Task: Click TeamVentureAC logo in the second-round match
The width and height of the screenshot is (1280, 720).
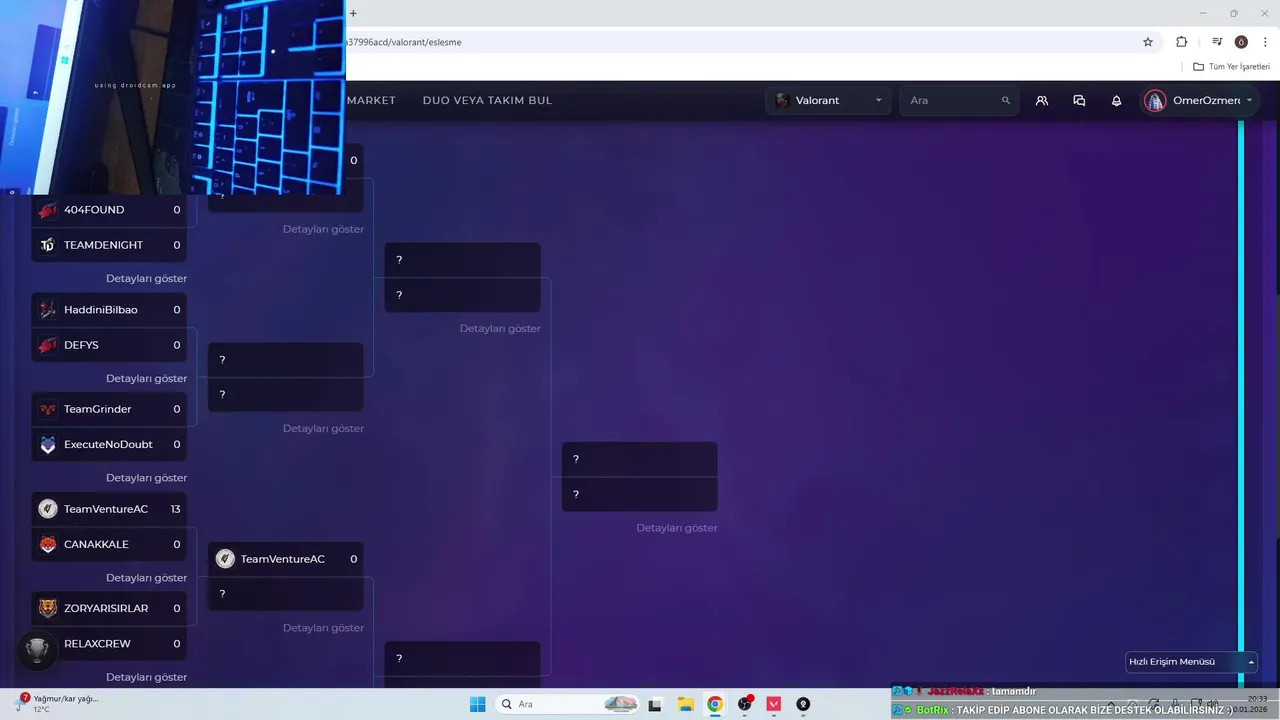Action: tap(225, 559)
